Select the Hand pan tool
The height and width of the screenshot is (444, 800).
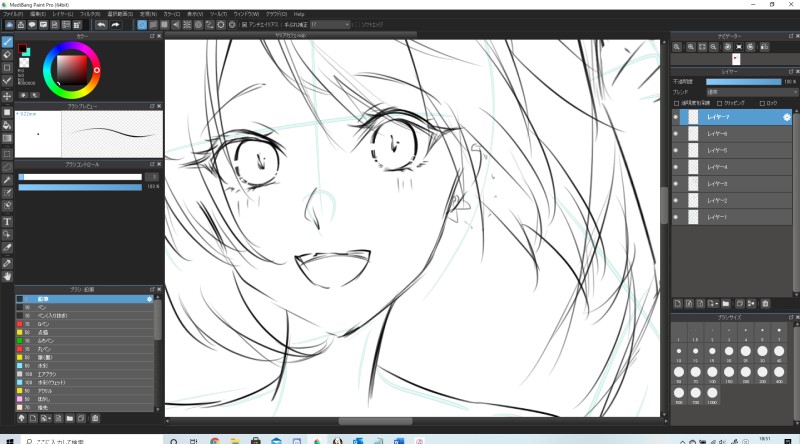point(7,276)
